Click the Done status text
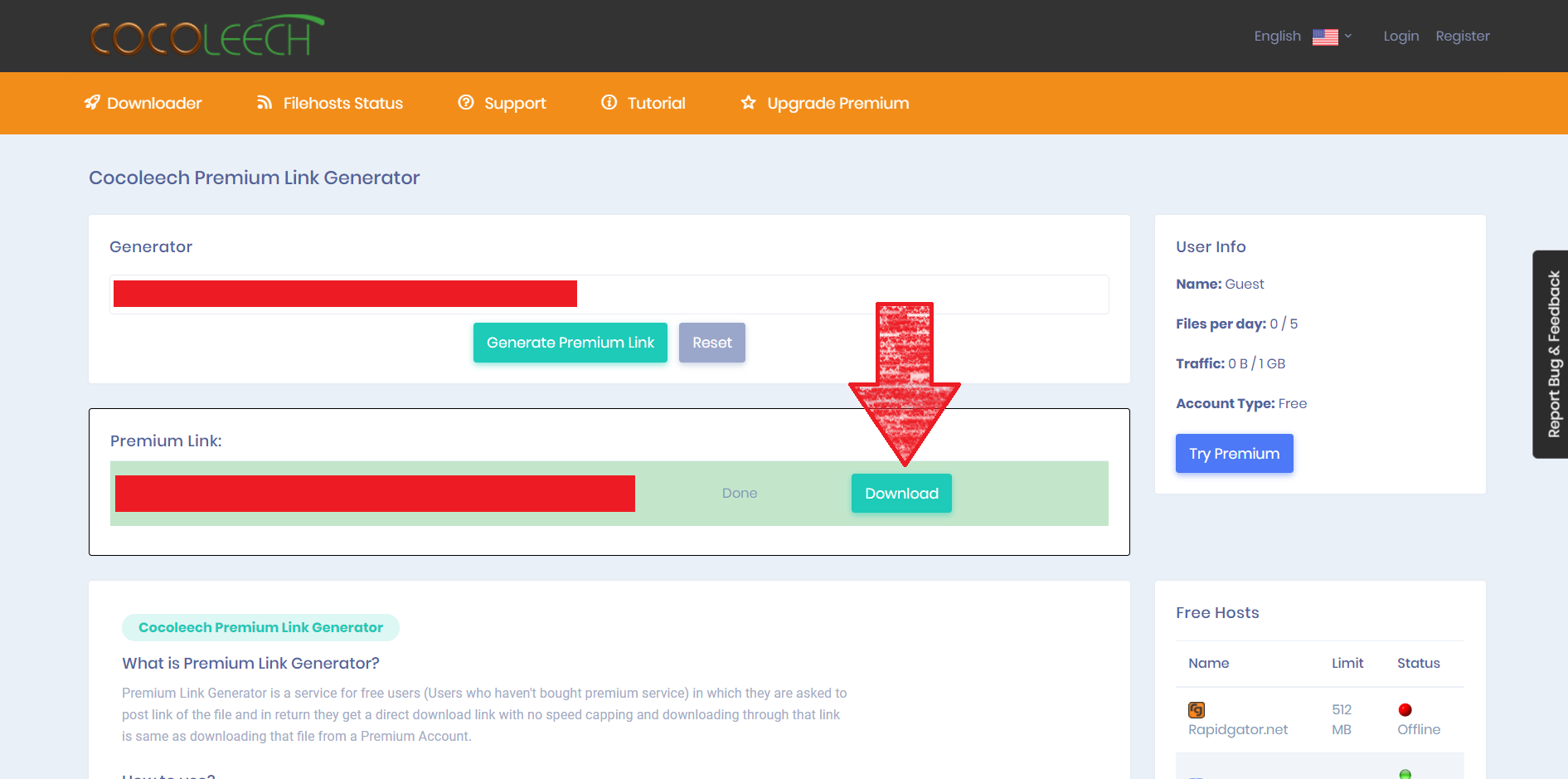This screenshot has width=1568, height=779. click(x=740, y=494)
